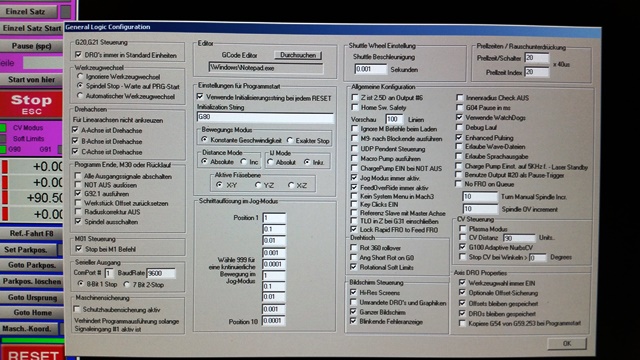Click the red Stop ESC button

31,104
